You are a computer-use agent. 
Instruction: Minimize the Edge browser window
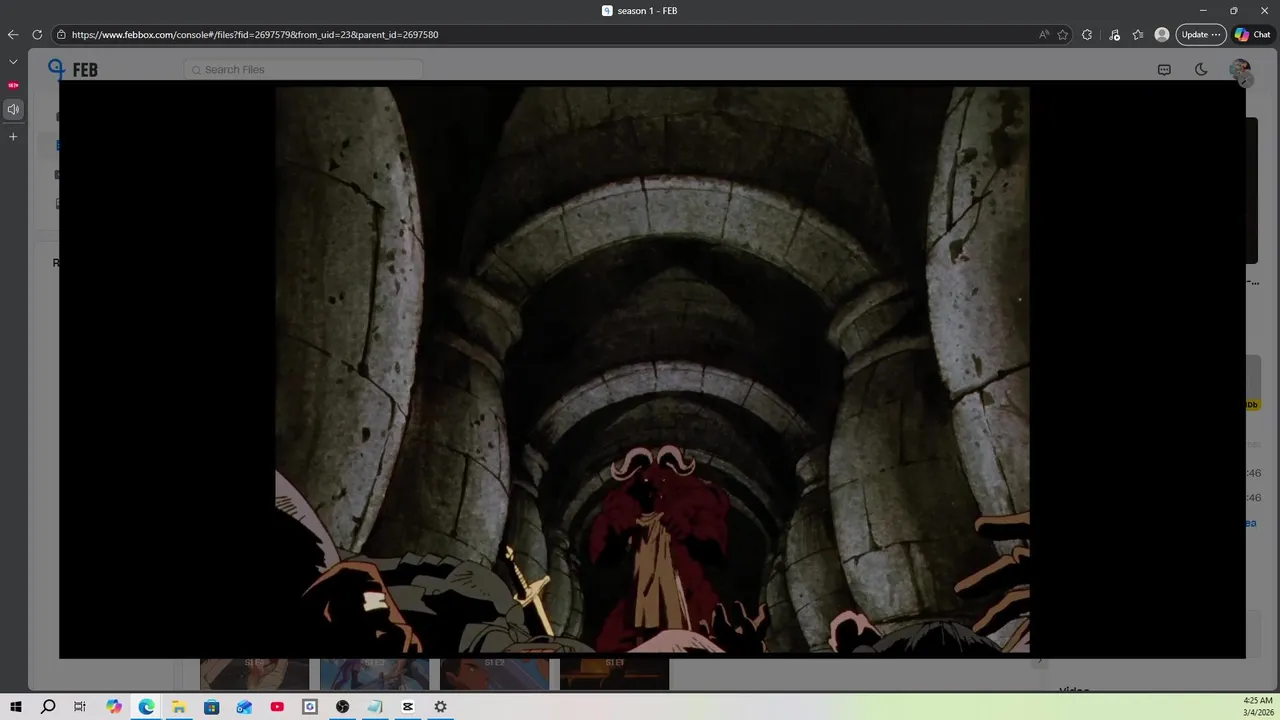(x=1203, y=10)
